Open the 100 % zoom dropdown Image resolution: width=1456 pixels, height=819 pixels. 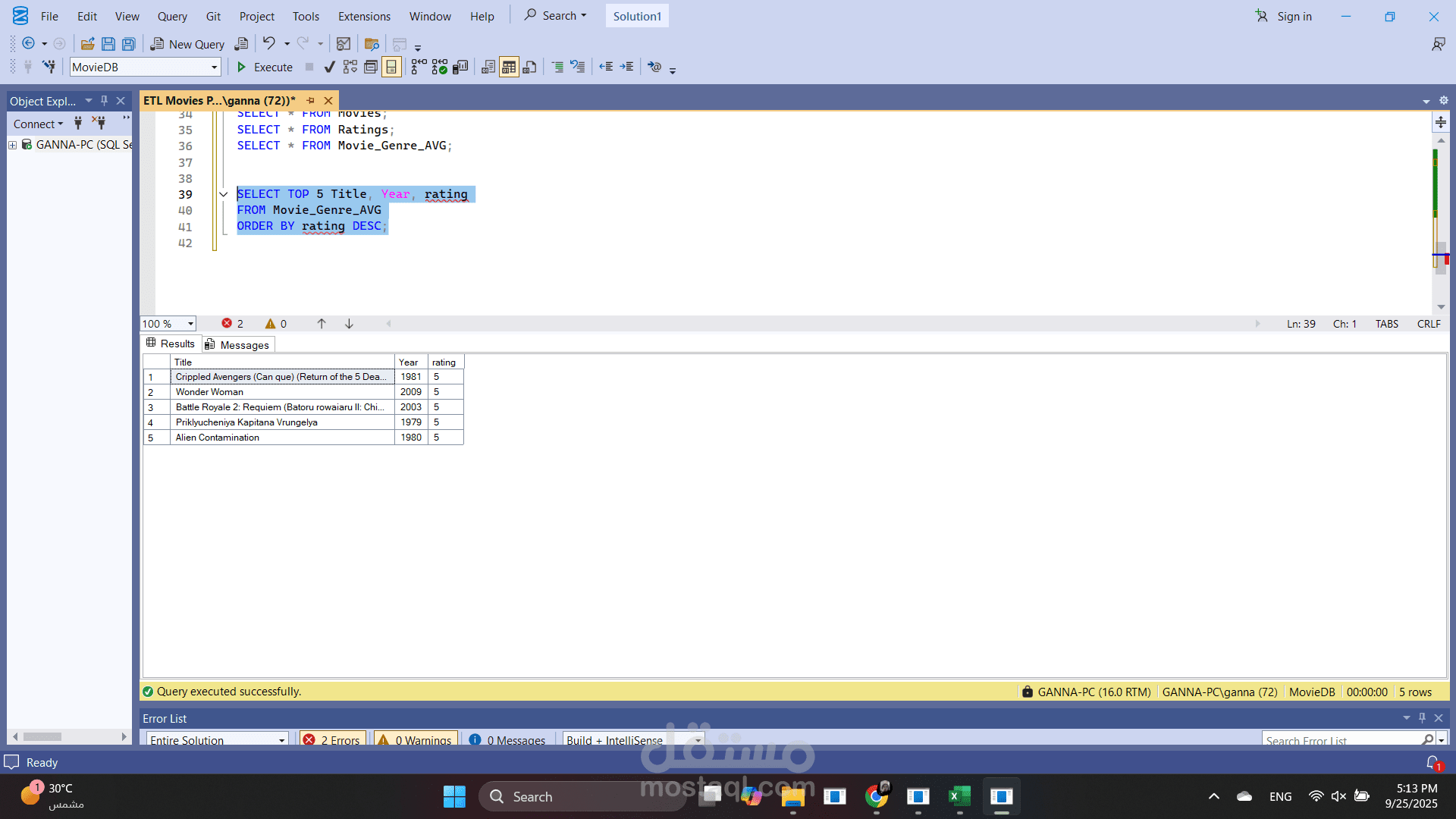tap(190, 324)
